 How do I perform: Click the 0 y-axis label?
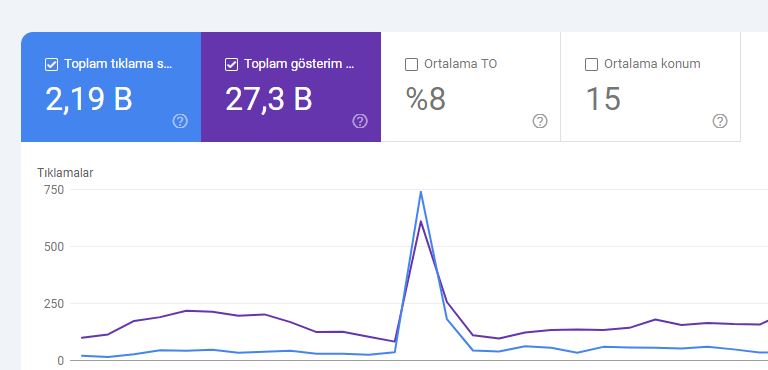(60, 361)
